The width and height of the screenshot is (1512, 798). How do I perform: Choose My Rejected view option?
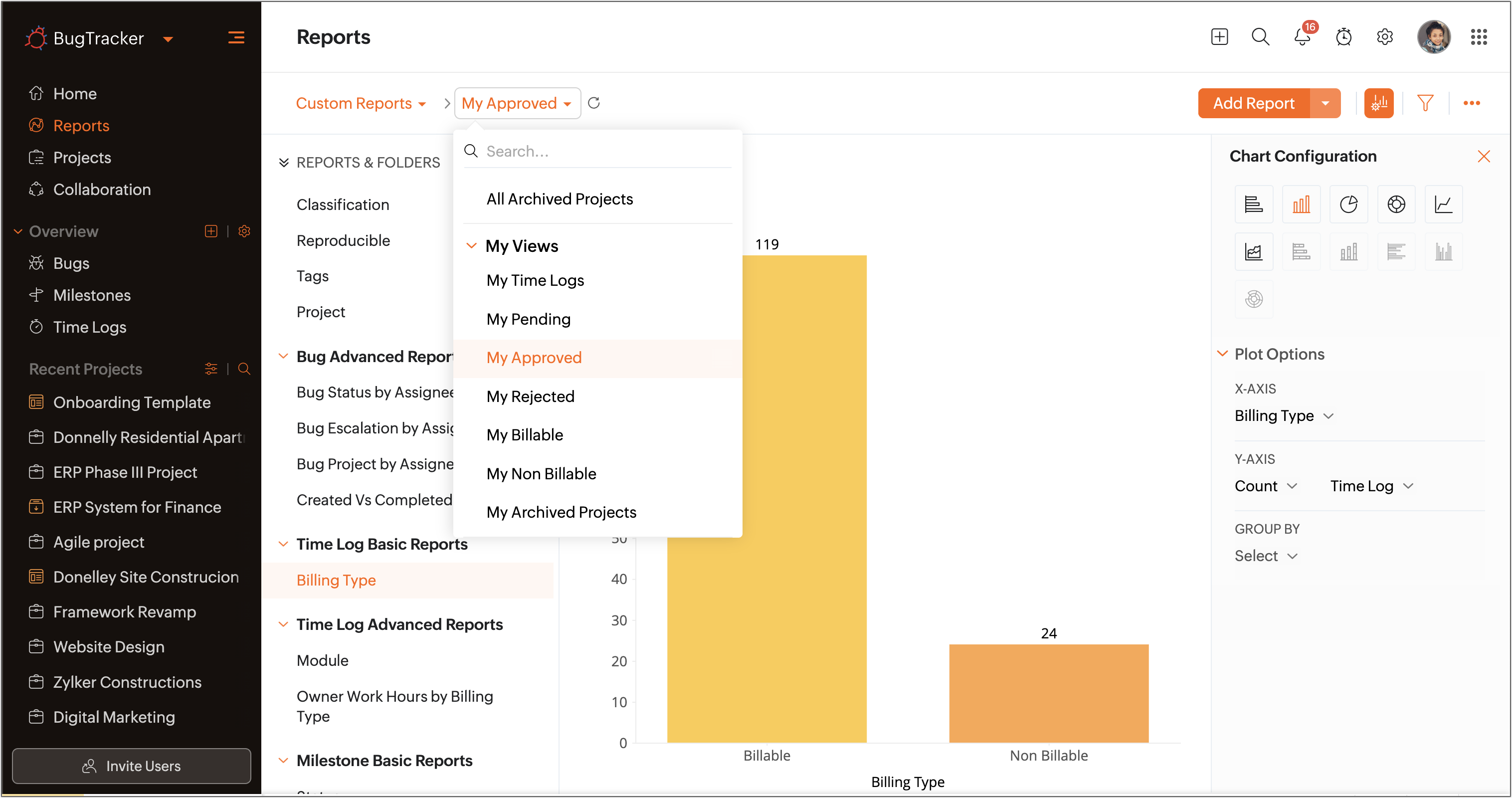click(x=530, y=397)
